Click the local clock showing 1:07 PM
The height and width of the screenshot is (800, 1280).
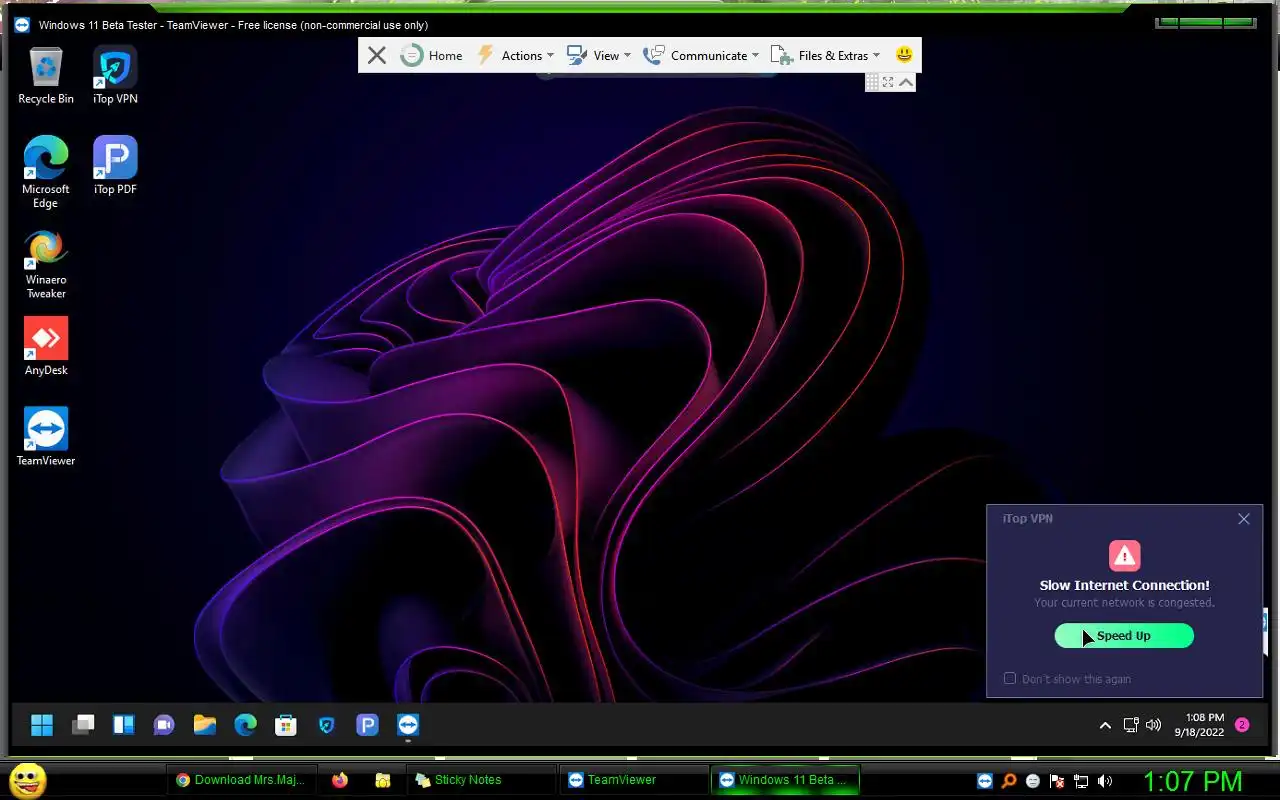pyautogui.click(x=1192, y=781)
